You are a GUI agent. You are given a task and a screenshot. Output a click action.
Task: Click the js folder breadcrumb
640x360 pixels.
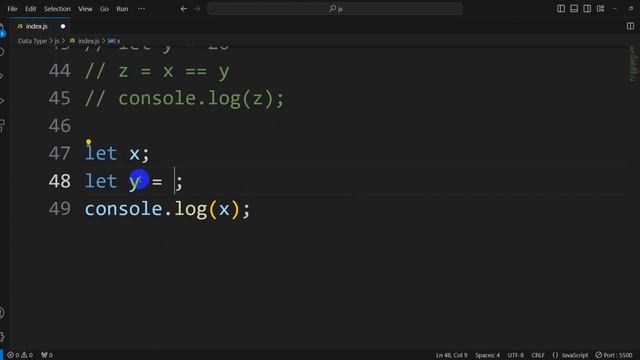click(57, 41)
